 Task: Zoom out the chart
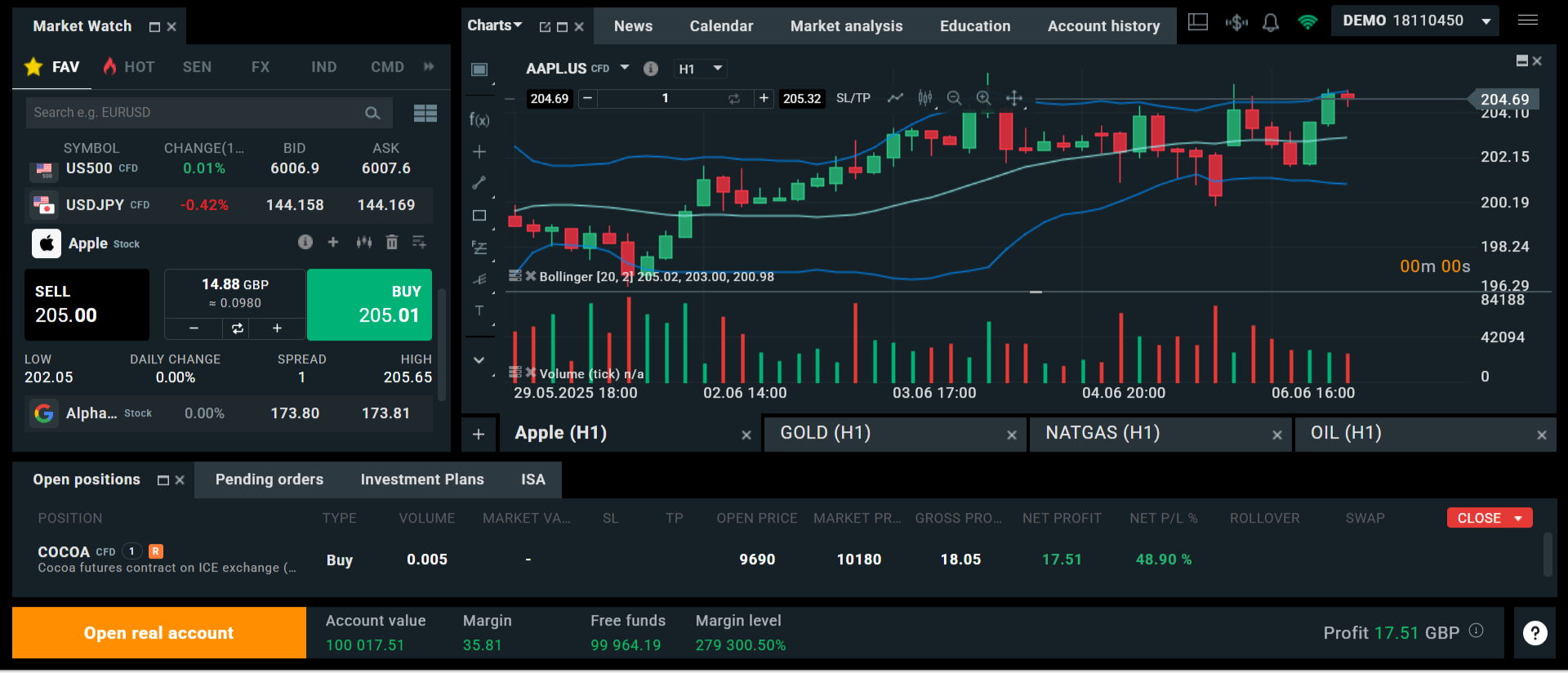coord(954,98)
